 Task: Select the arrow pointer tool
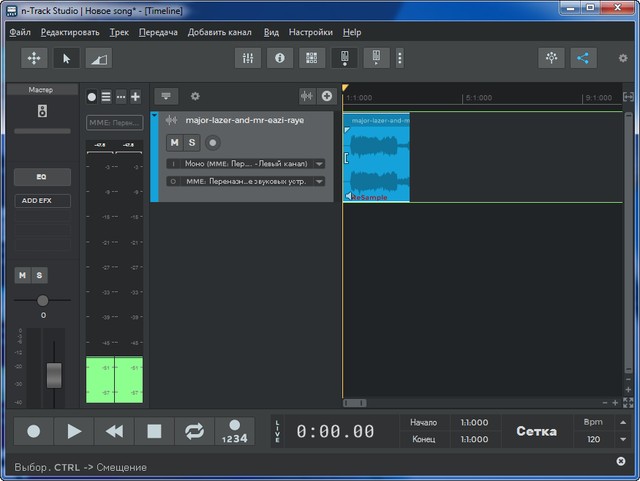click(x=67, y=58)
